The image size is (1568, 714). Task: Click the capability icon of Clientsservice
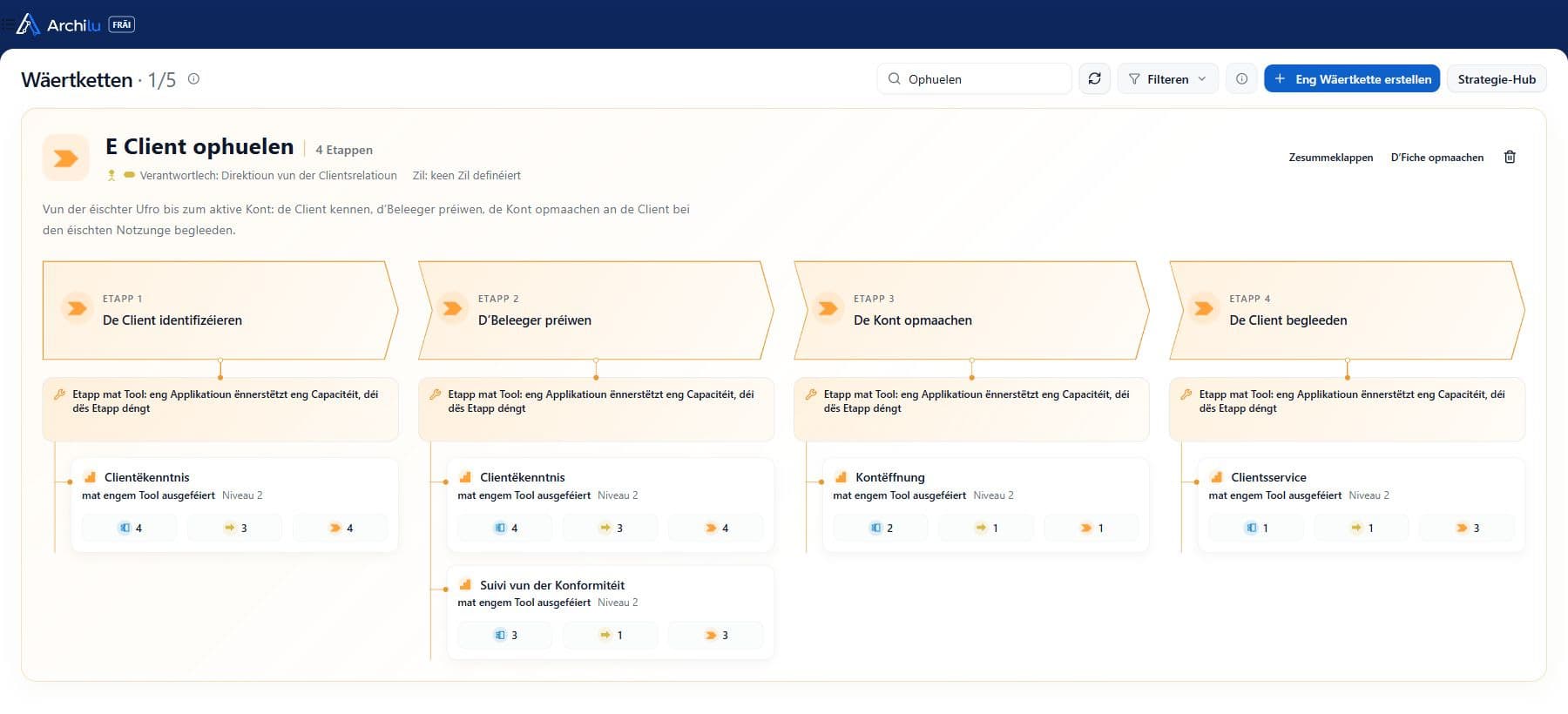click(1216, 477)
